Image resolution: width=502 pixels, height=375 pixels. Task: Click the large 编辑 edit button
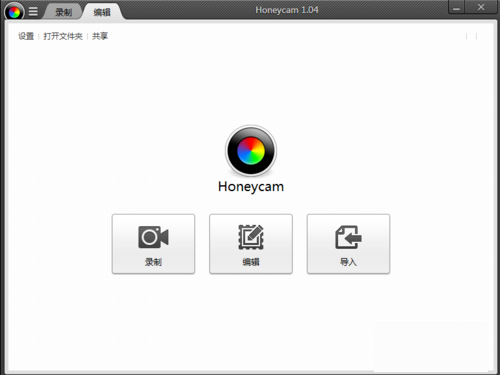coord(251,244)
